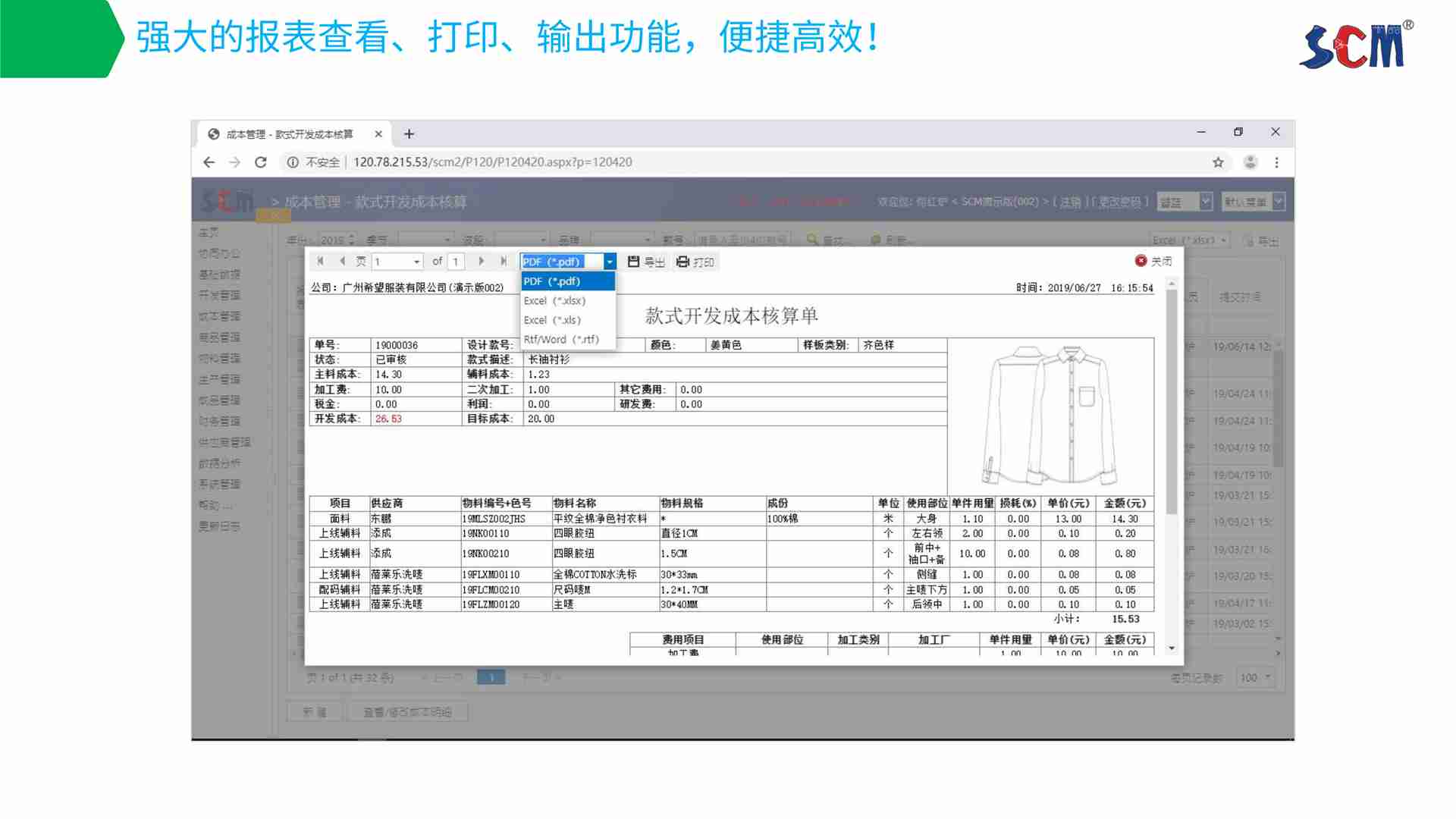Click the shirt sketch image
The width and height of the screenshot is (1456, 819).
click(1050, 415)
